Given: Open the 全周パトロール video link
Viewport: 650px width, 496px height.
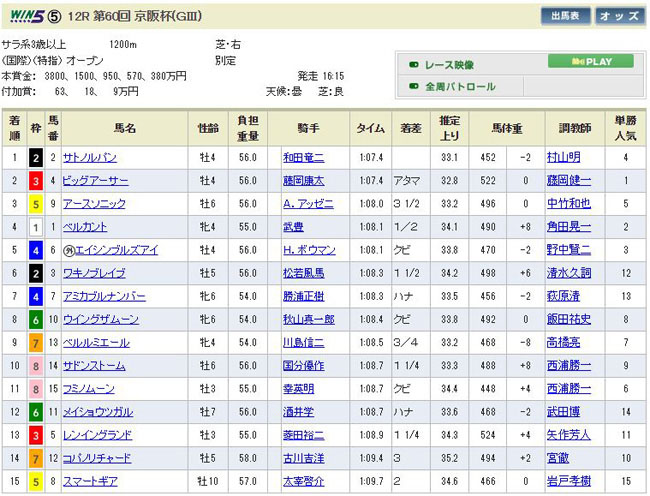Looking at the screenshot, I should pyautogui.click(x=460, y=87).
